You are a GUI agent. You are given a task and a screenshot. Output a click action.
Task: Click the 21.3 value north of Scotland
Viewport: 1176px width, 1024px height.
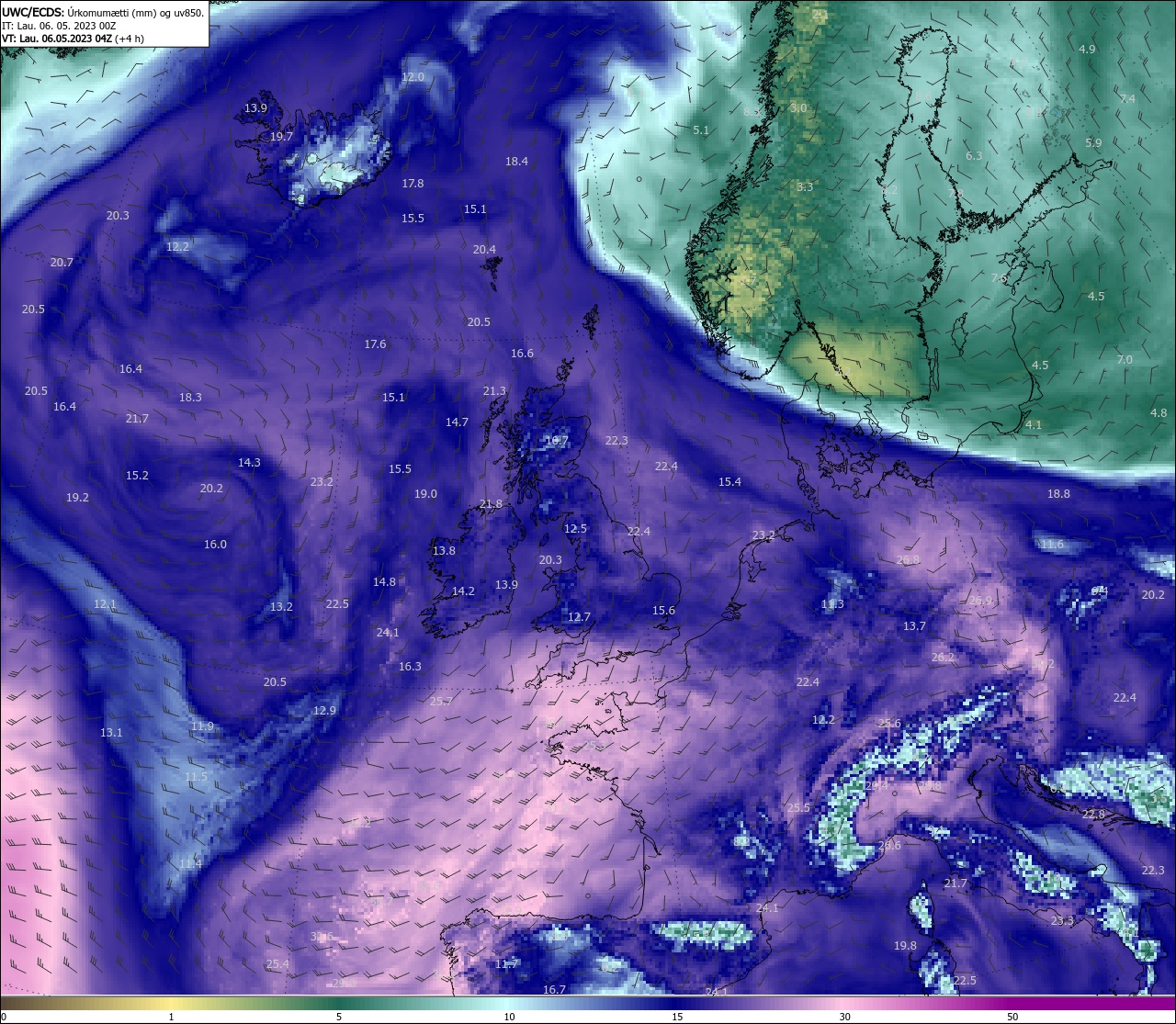click(494, 391)
